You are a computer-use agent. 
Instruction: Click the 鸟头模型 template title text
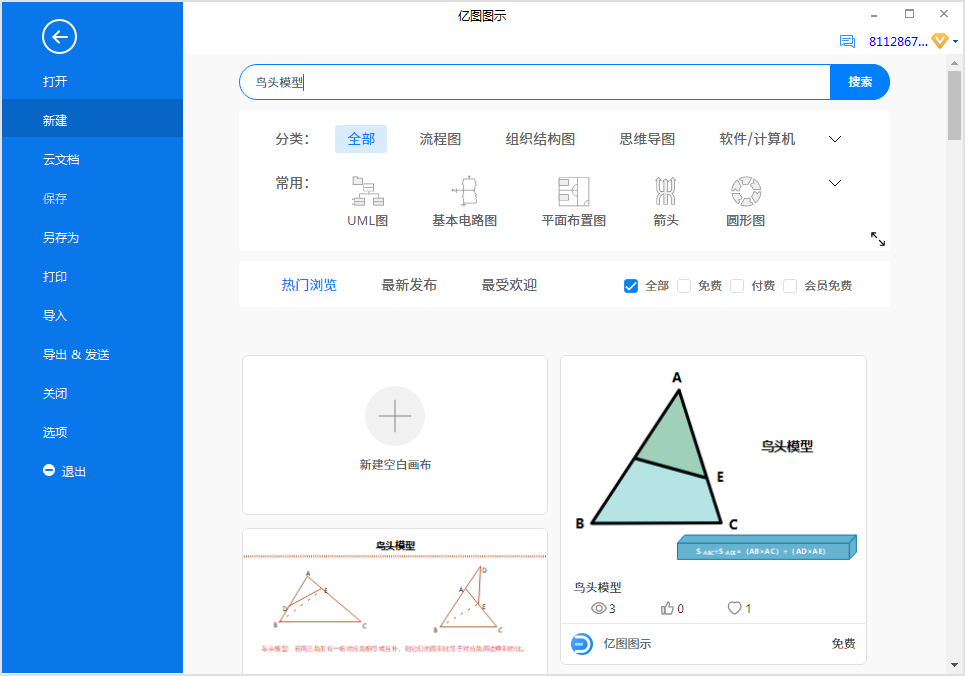(598, 587)
